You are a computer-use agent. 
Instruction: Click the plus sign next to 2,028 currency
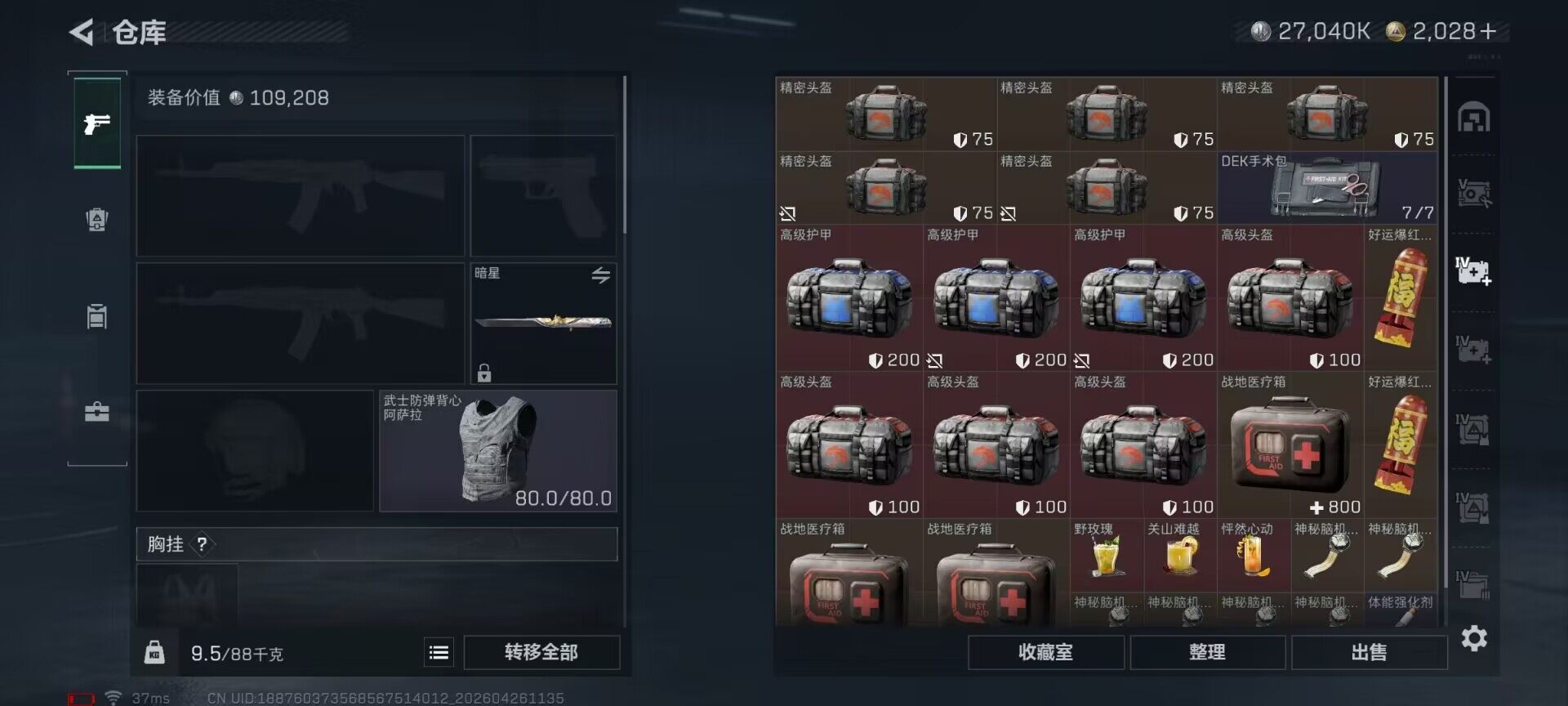pyautogui.click(x=1488, y=31)
